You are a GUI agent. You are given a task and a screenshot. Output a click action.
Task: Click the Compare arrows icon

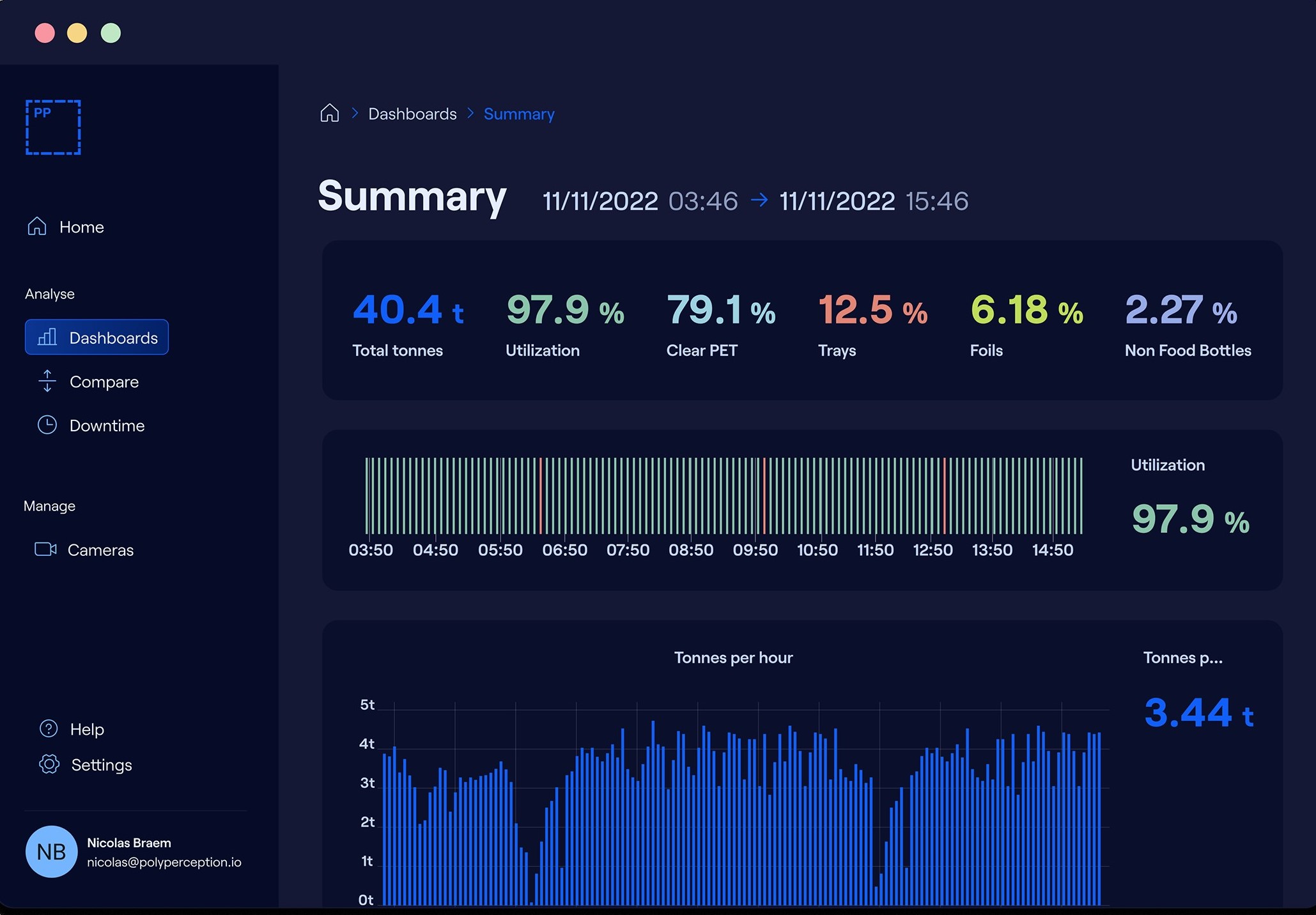click(47, 381)
